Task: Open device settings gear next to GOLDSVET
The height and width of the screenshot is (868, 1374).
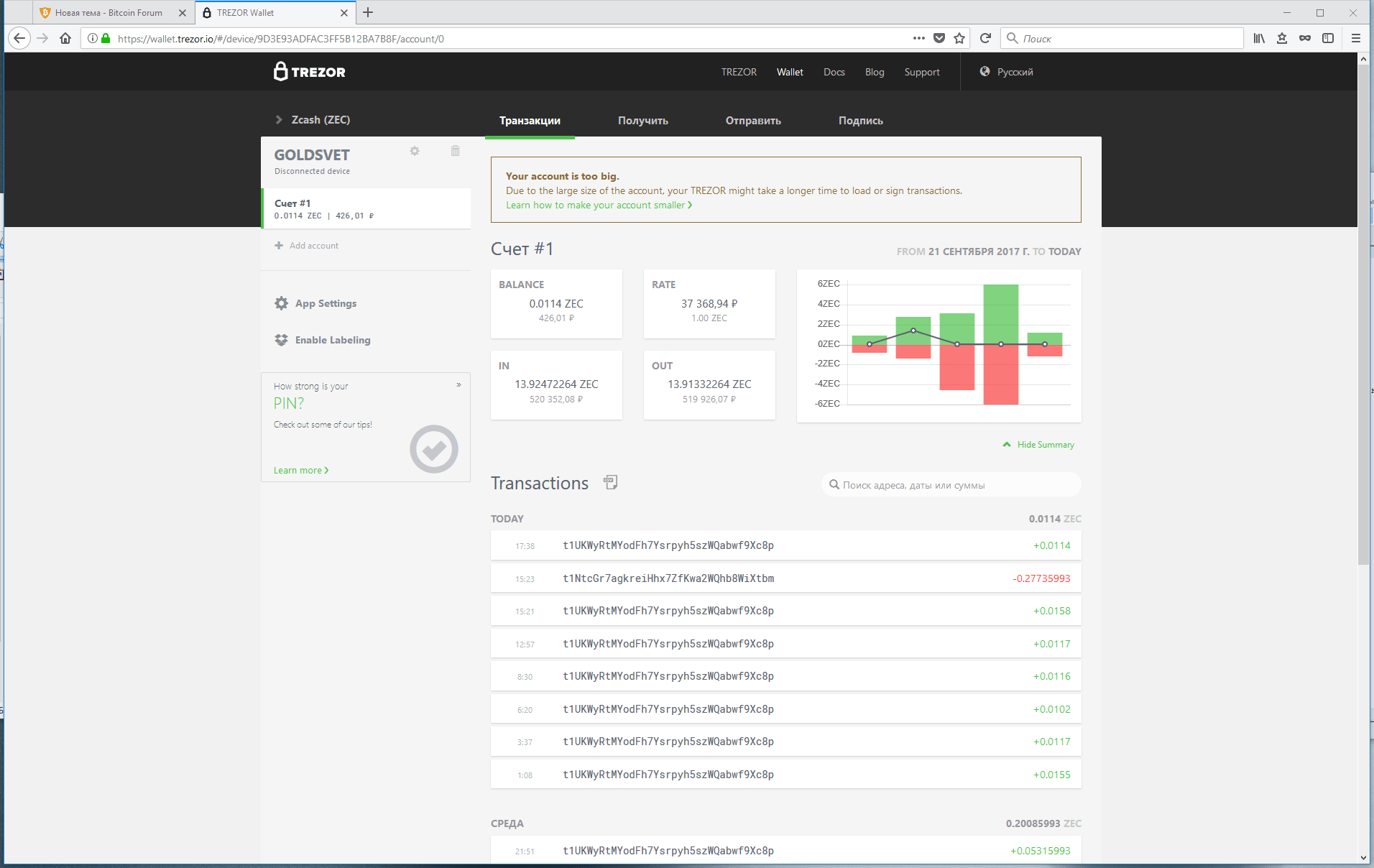Action: [x=415, y=151]
